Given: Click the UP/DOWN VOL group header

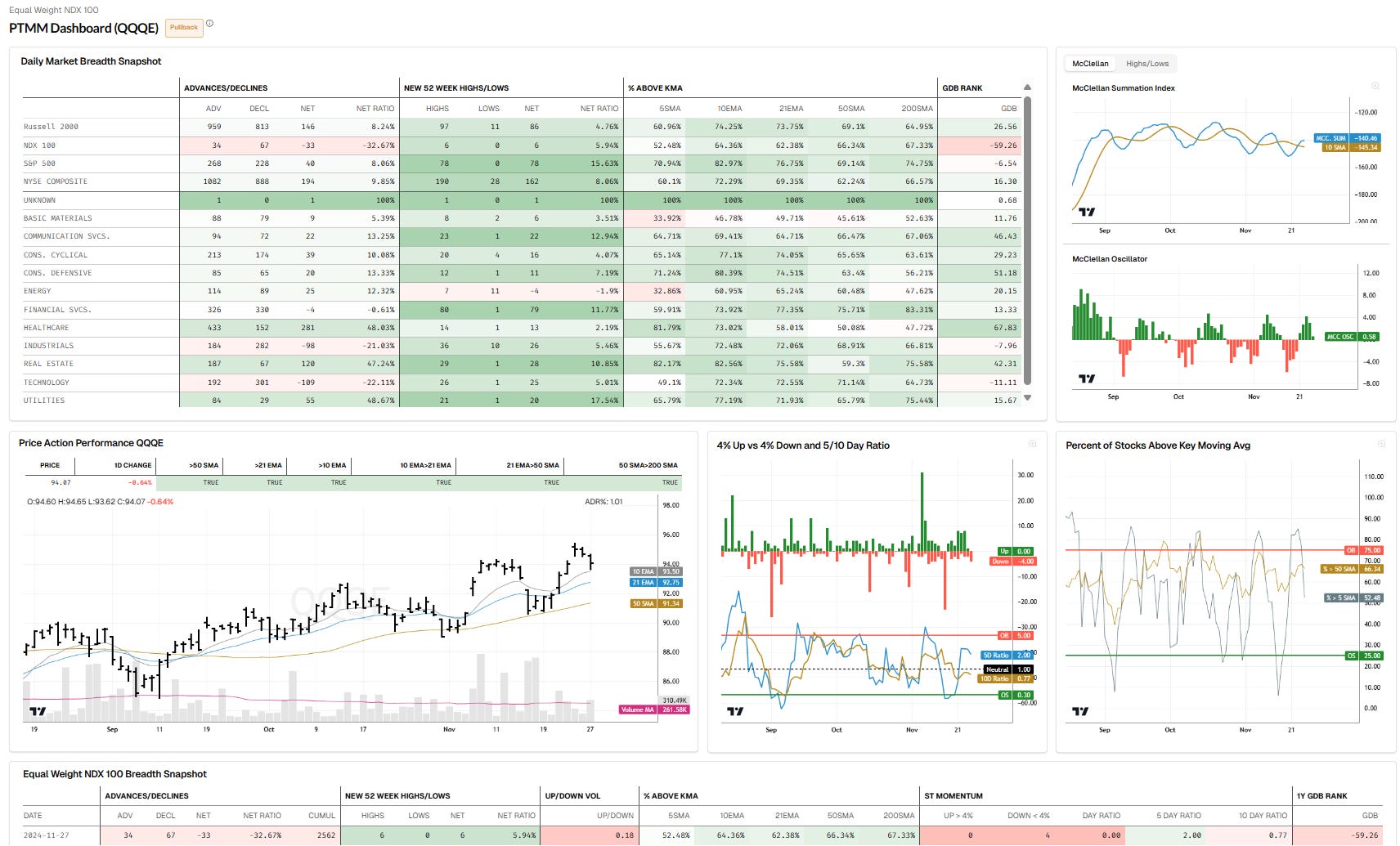Looking at the screenshot, I should point(572,796).
